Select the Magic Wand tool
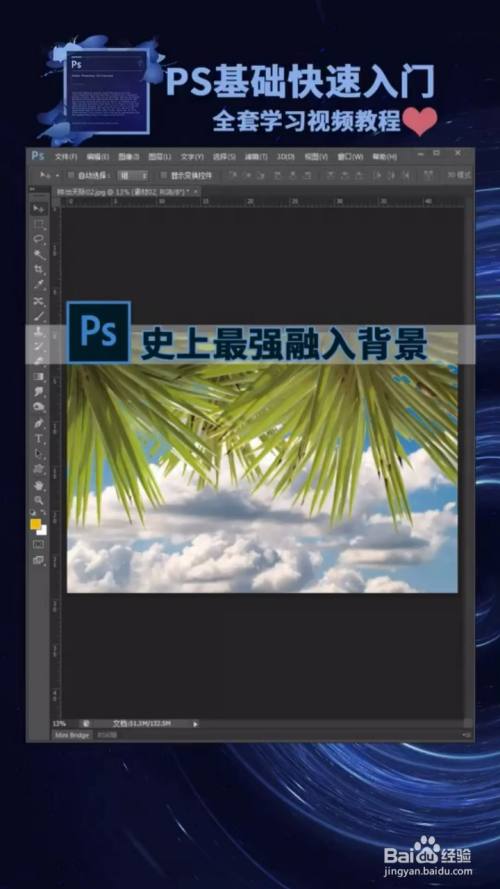The width and height of the screenshot is (500, 889). coord(39,255)
